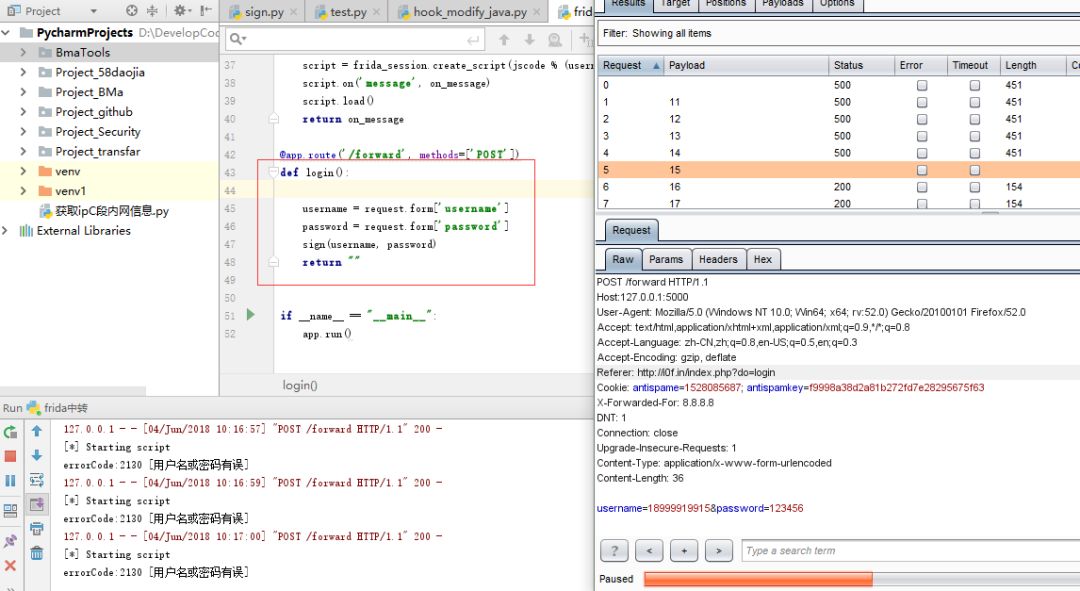
Task: Toggle Timeout checkbox for request 0
Action: pyautogui.click(x=975, y=85)
